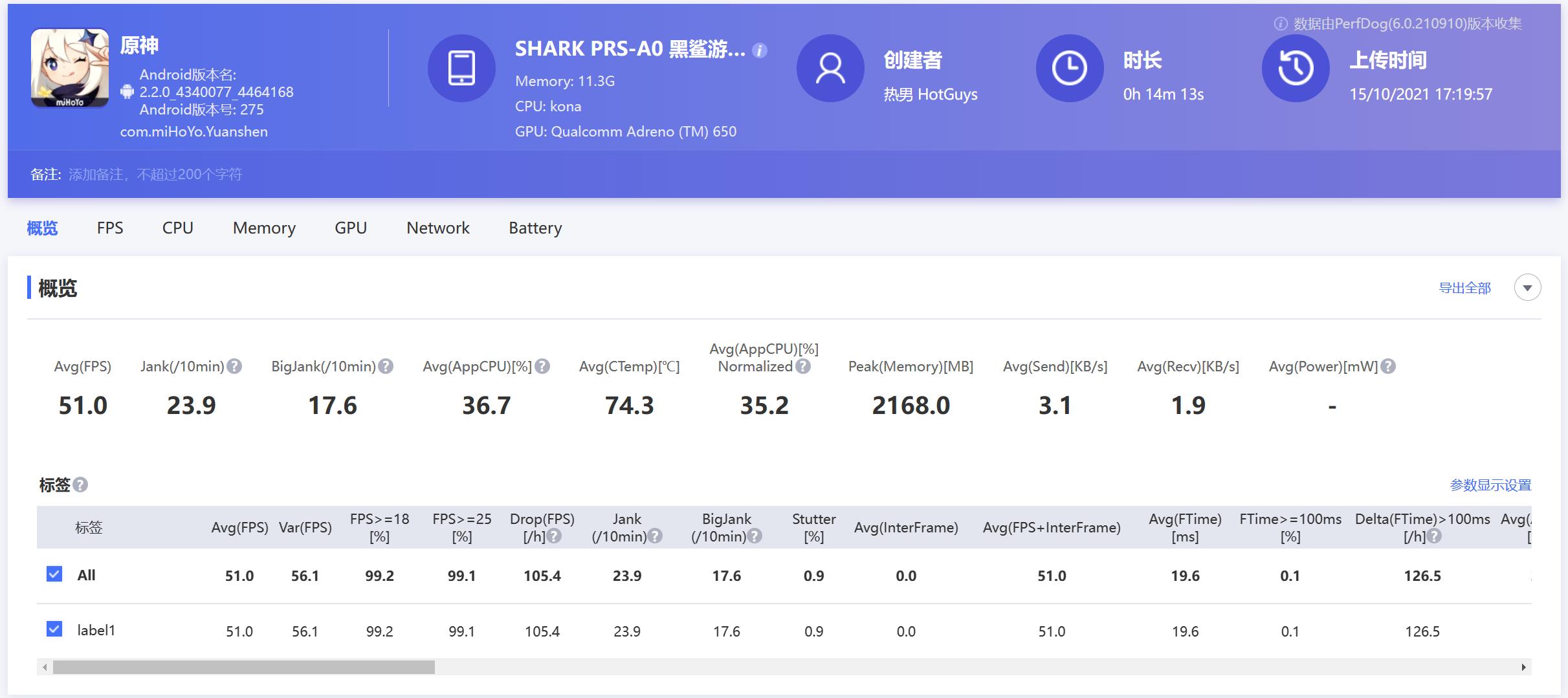The image size is (1568, 698).
Task: Click the upload time history icon
Action: click(1295, 68)
